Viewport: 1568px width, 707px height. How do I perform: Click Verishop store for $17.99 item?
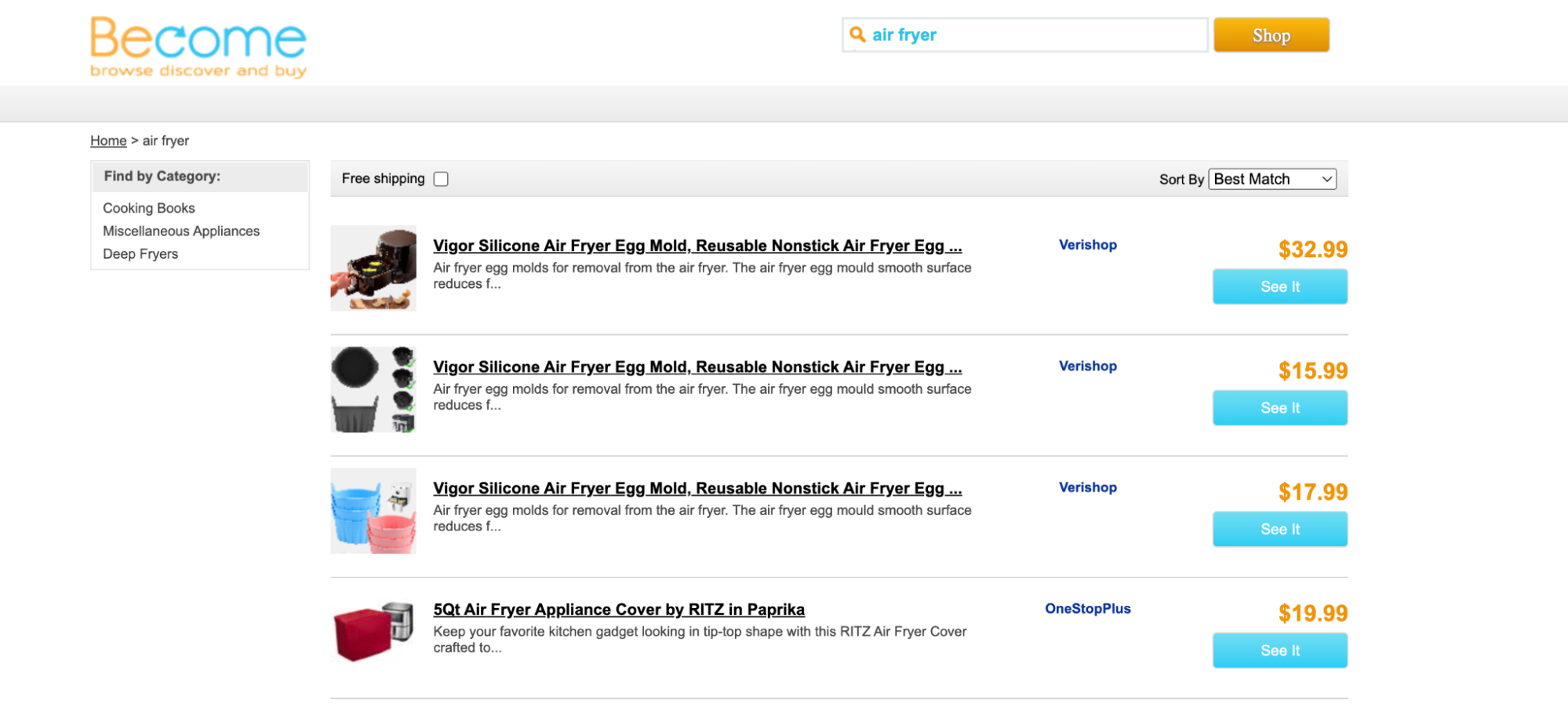1087,487
